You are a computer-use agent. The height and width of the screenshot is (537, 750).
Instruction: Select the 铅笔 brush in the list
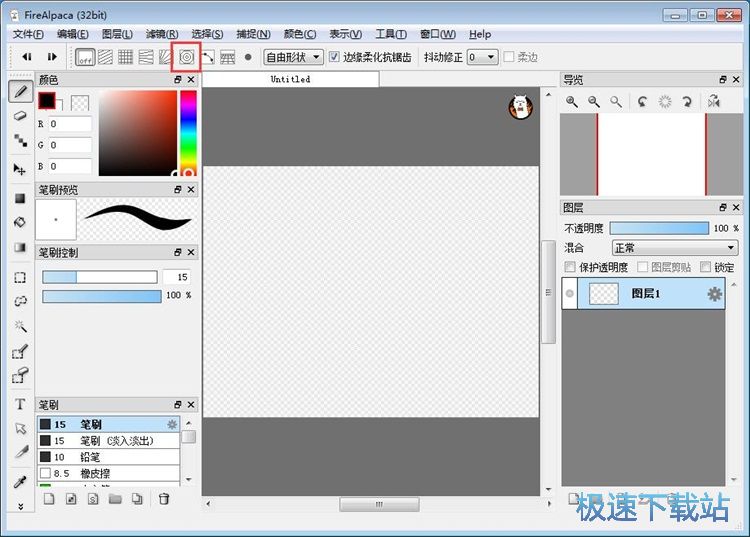[90, 456]
